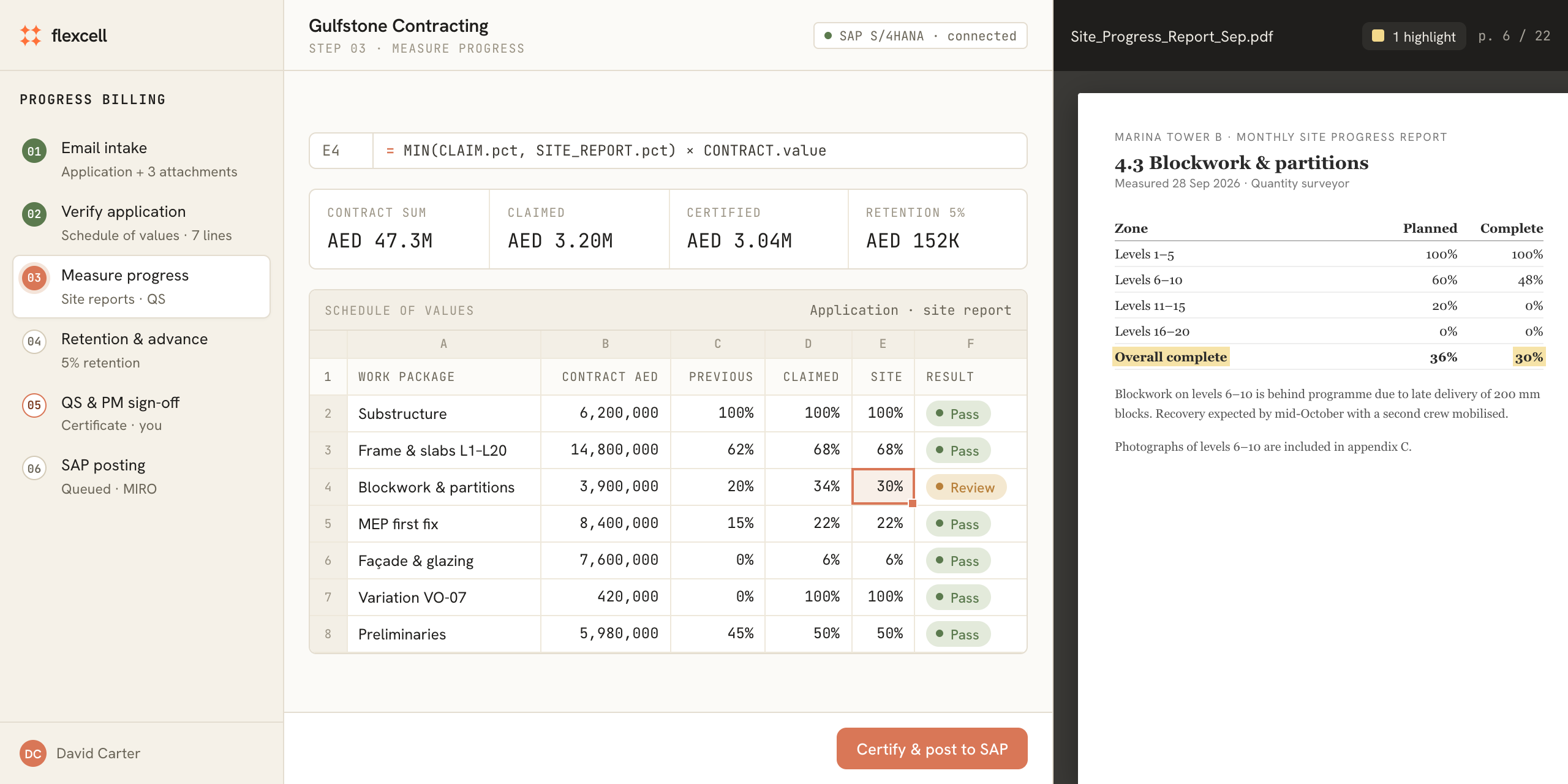This screenshot has width=1568, height=784.
Task: Select column C header
Action: (717, 344)
